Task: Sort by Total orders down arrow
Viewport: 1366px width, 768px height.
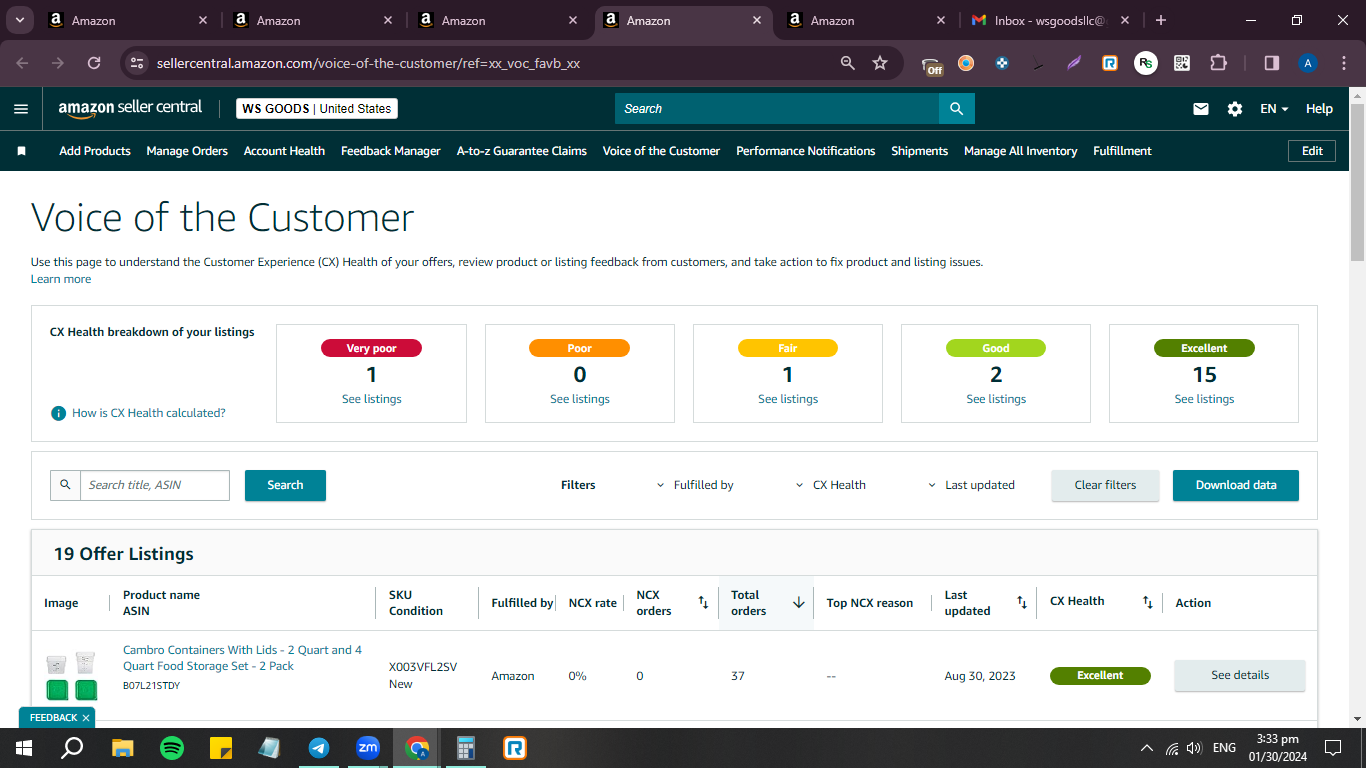Action: (x=799, y=603)
